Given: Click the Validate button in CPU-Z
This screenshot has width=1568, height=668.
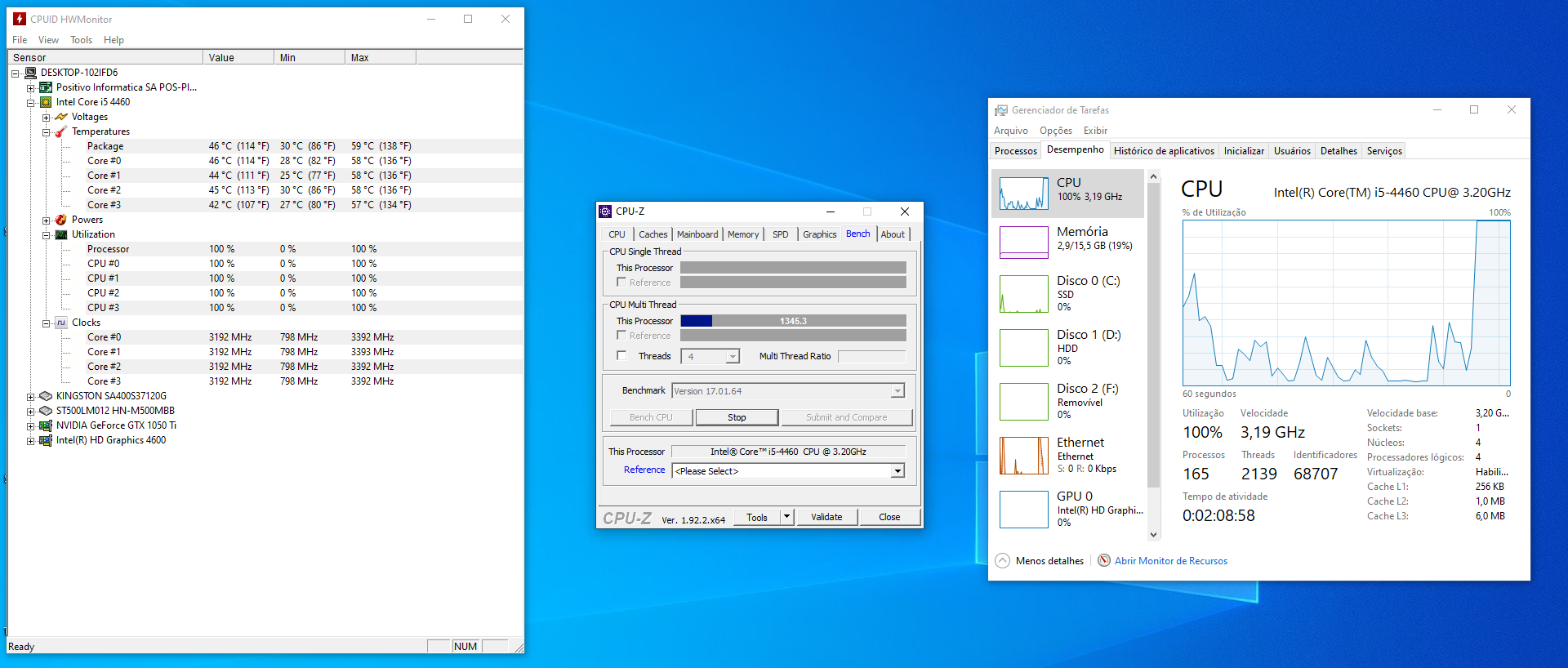Looking at the screenshot, I should [x=826, y=517].
